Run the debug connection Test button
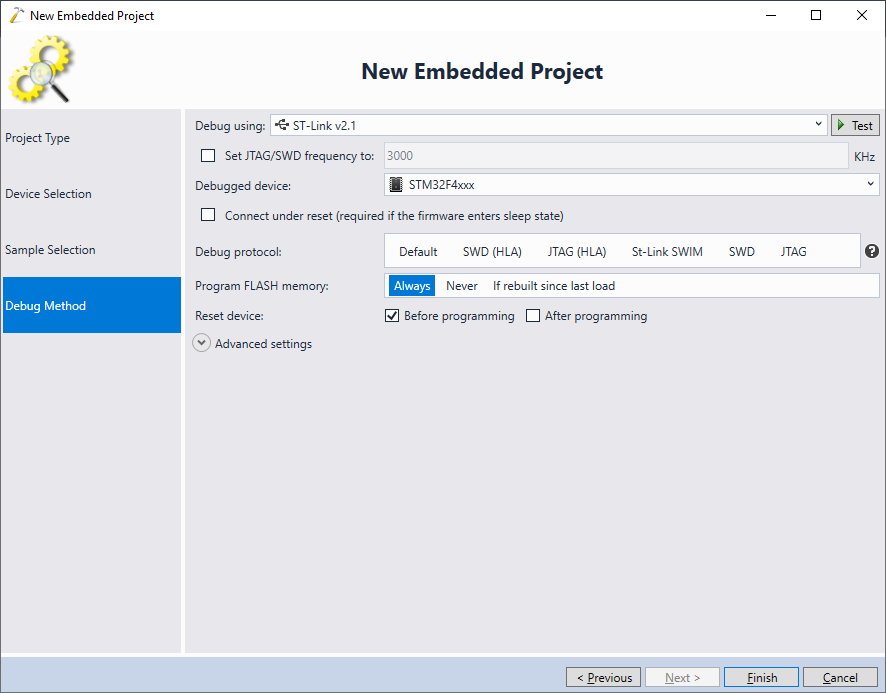886x693 pixels. click(855, 125)
